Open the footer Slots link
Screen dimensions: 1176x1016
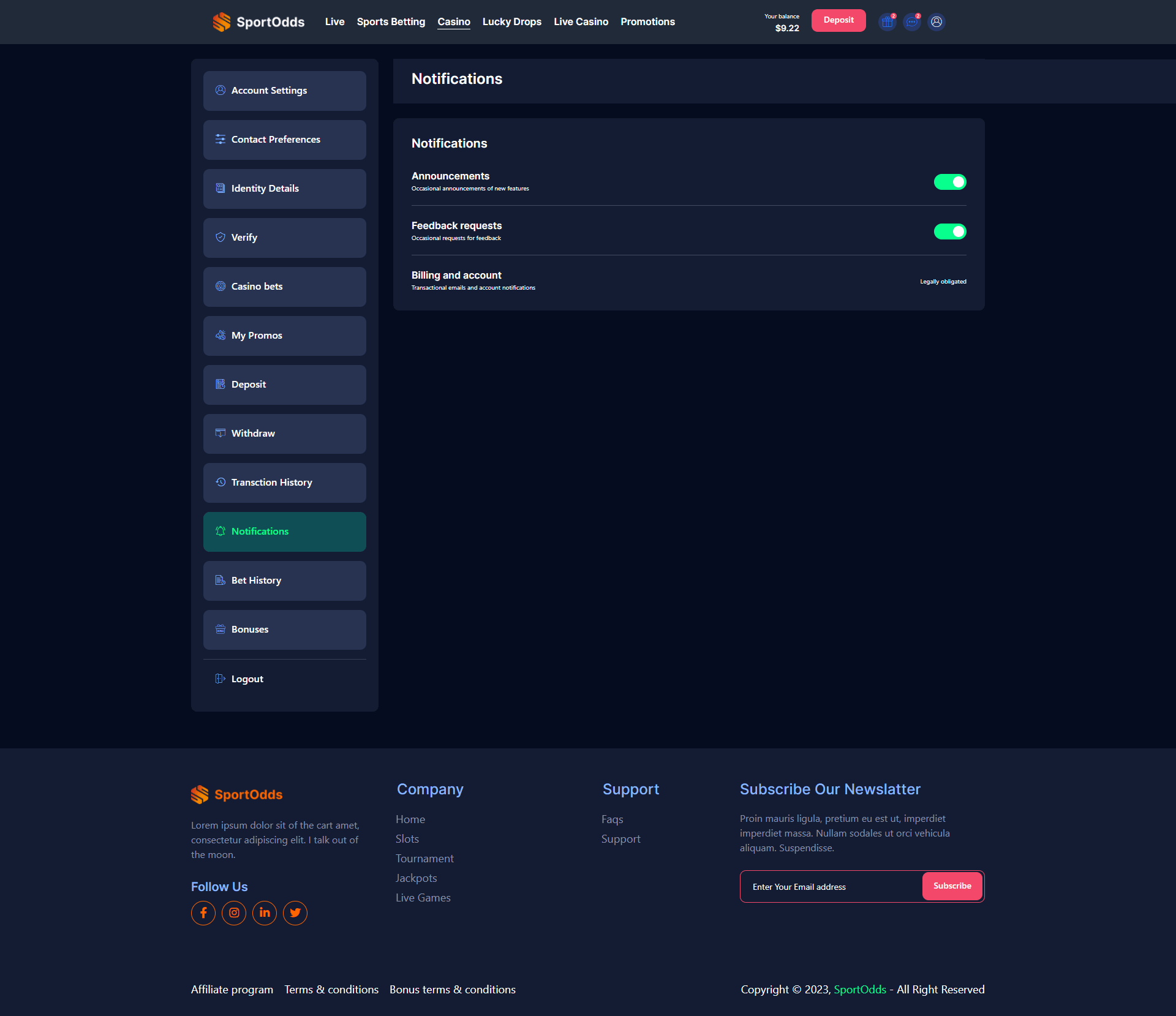coord(407,839)
